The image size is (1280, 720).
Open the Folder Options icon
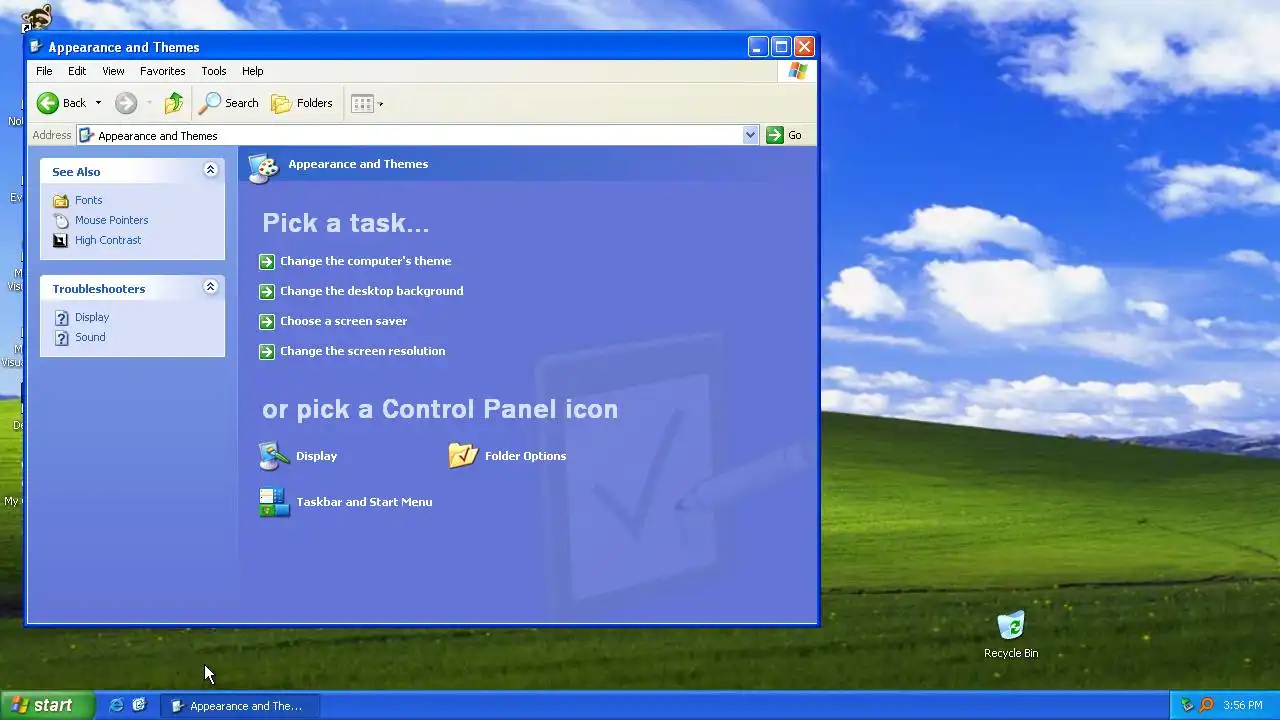coord(463,455)
